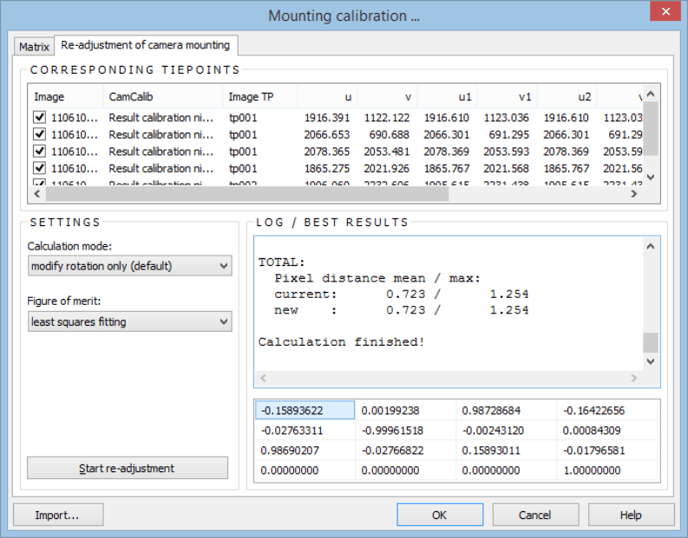Open the Calculation mode dropdown
The image size is (688, 538).
(130, 265)
